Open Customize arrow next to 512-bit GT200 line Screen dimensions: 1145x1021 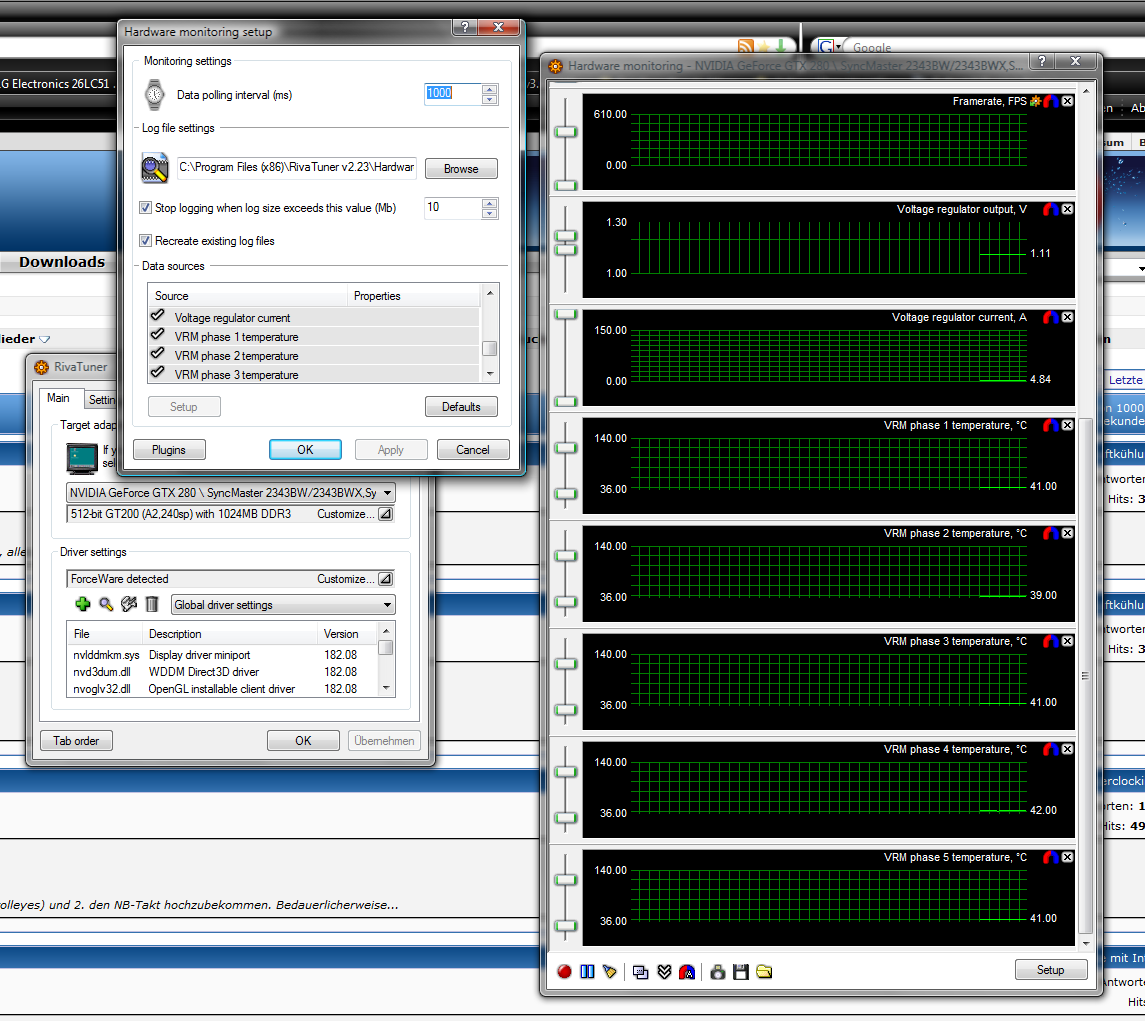(386, 514)
